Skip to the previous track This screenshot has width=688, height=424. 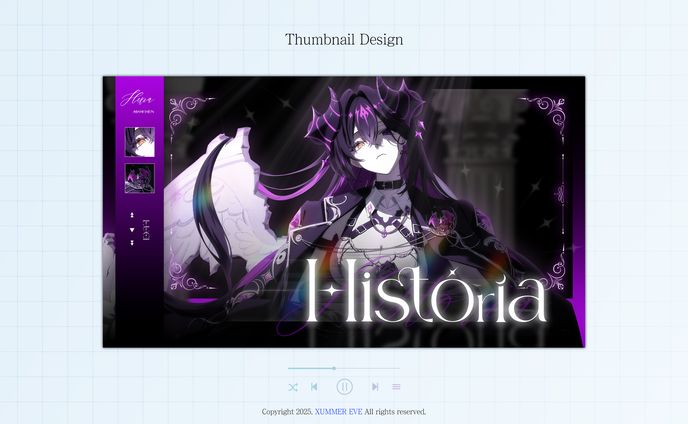(x=314, y=387)
